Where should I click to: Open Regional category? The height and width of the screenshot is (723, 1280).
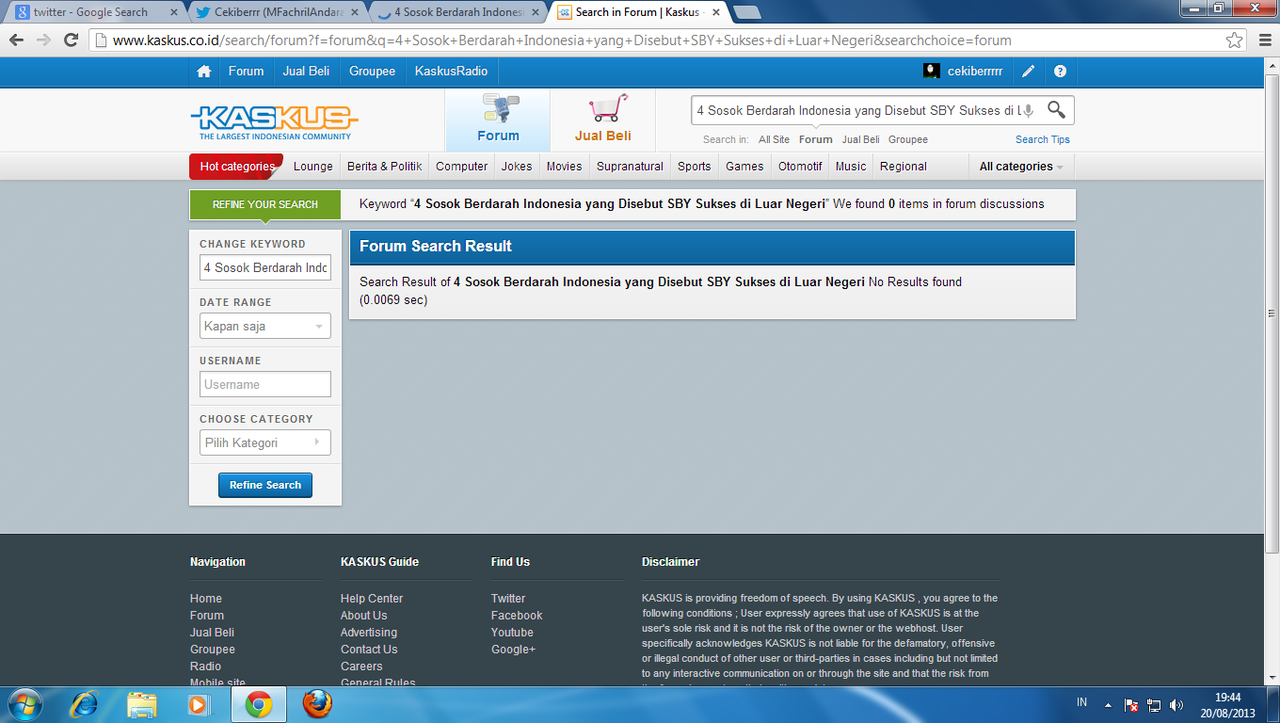pos(903,167)
